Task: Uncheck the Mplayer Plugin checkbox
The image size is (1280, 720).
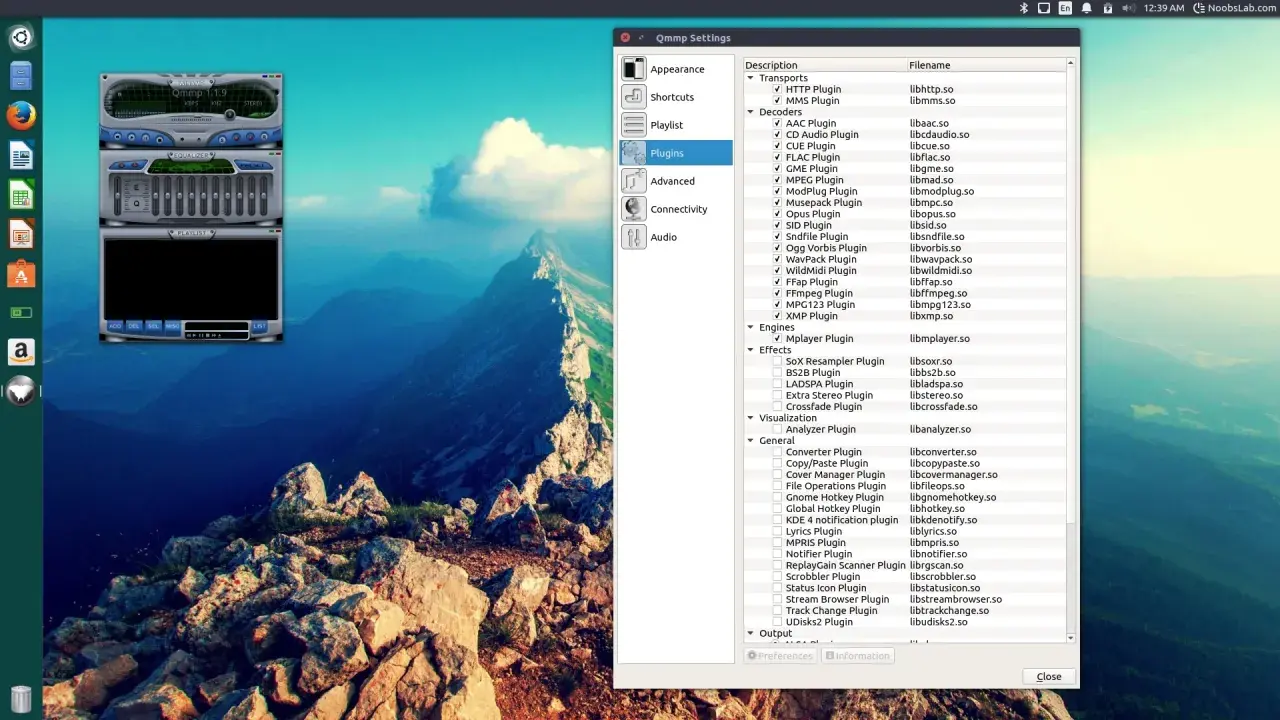Action: (777, 339)
